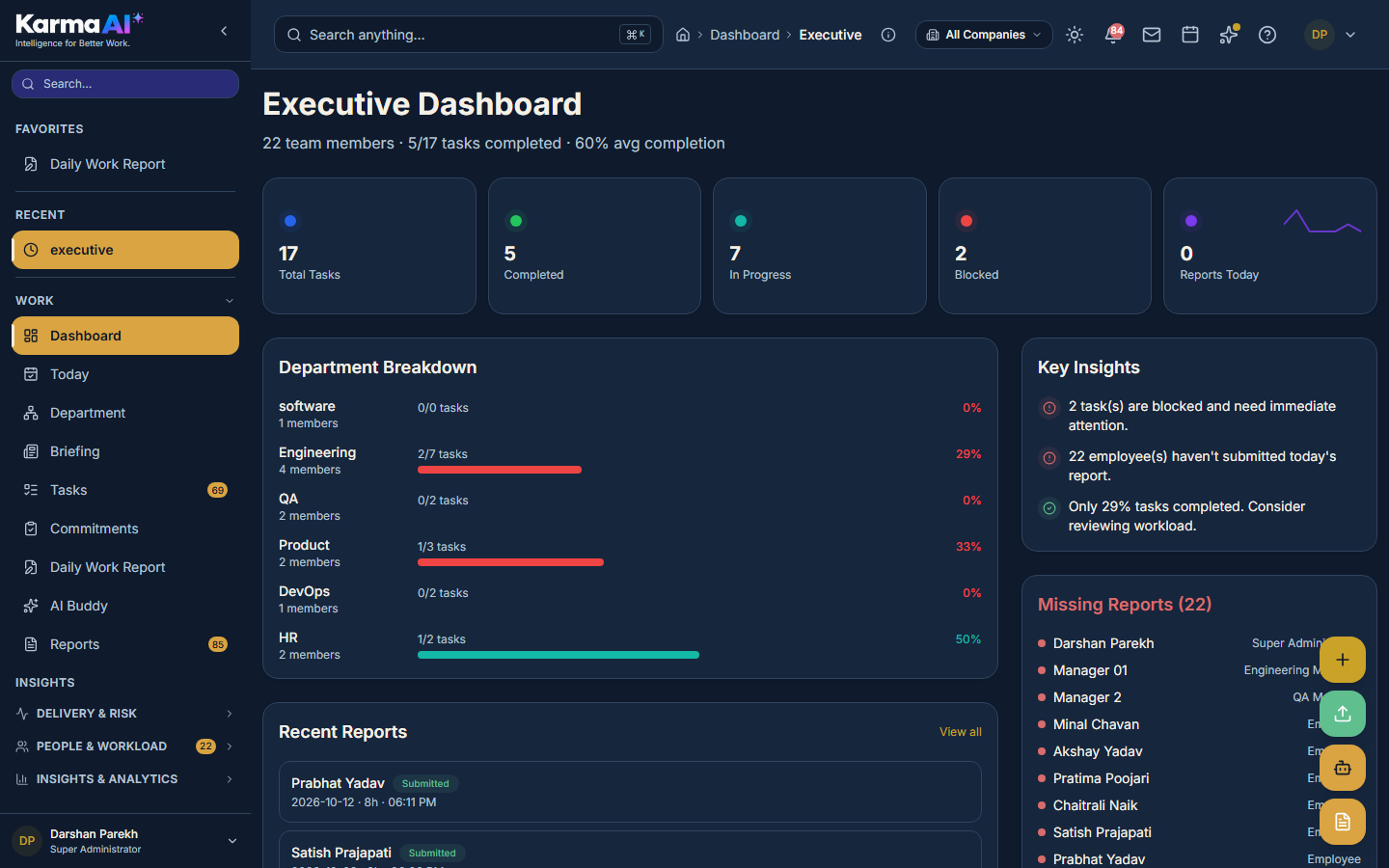The image size is (1389, 868).
Task: Click the green upload floating button
Action: tap(1343, 714)
